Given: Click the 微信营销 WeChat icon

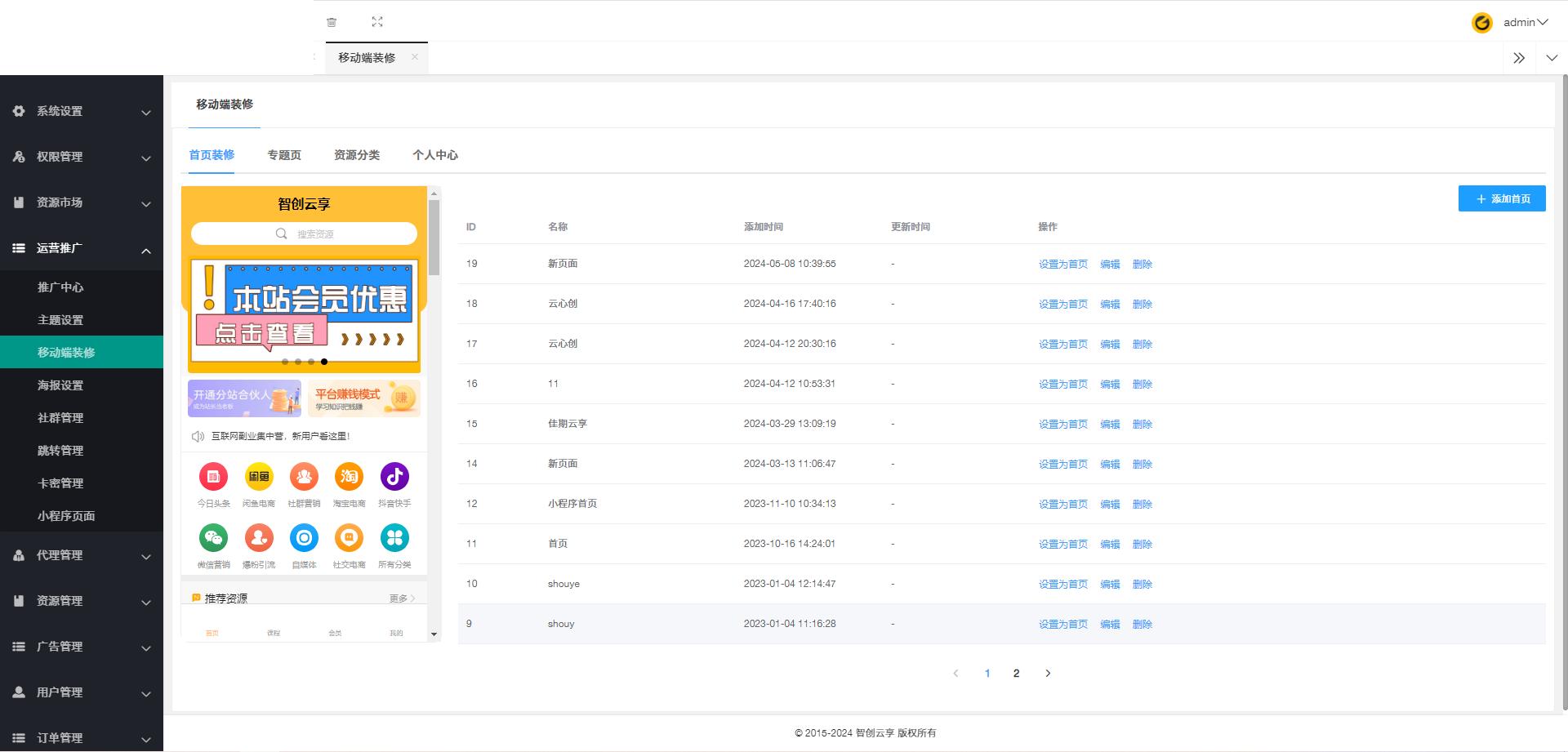Looking at the screenshot, I should 213,538.
